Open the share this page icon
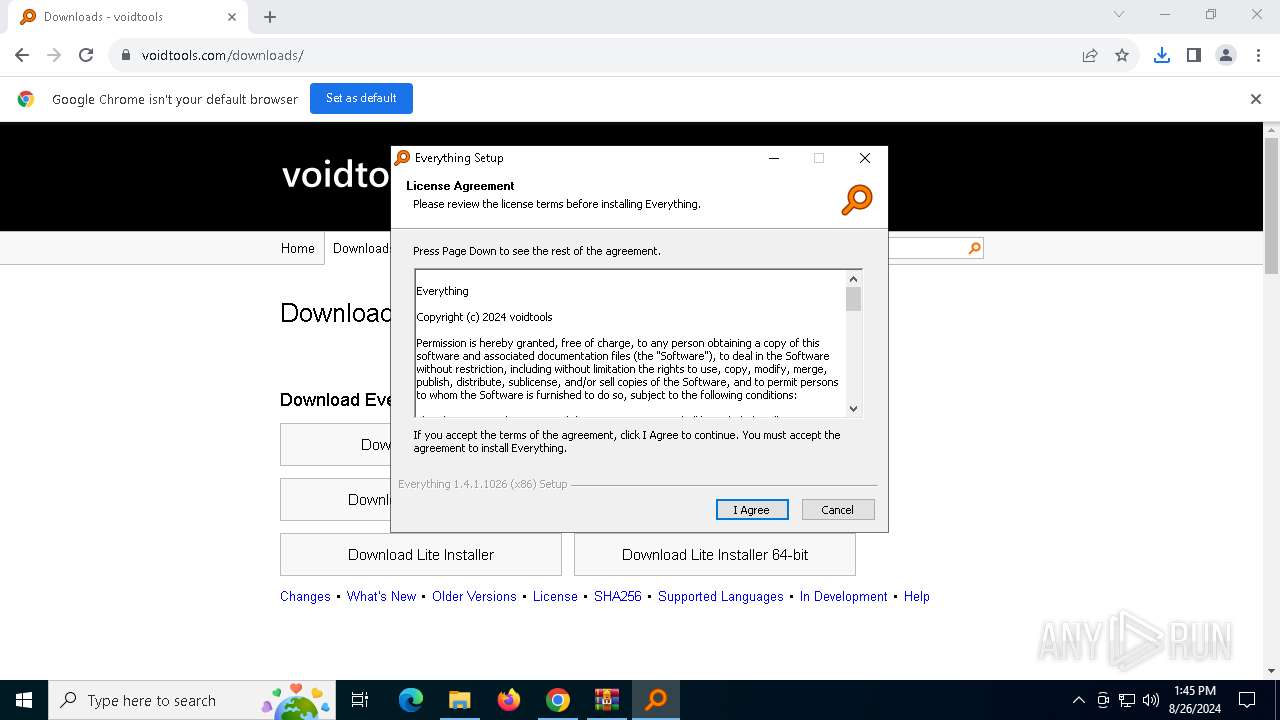 [x=1090, y=55]
